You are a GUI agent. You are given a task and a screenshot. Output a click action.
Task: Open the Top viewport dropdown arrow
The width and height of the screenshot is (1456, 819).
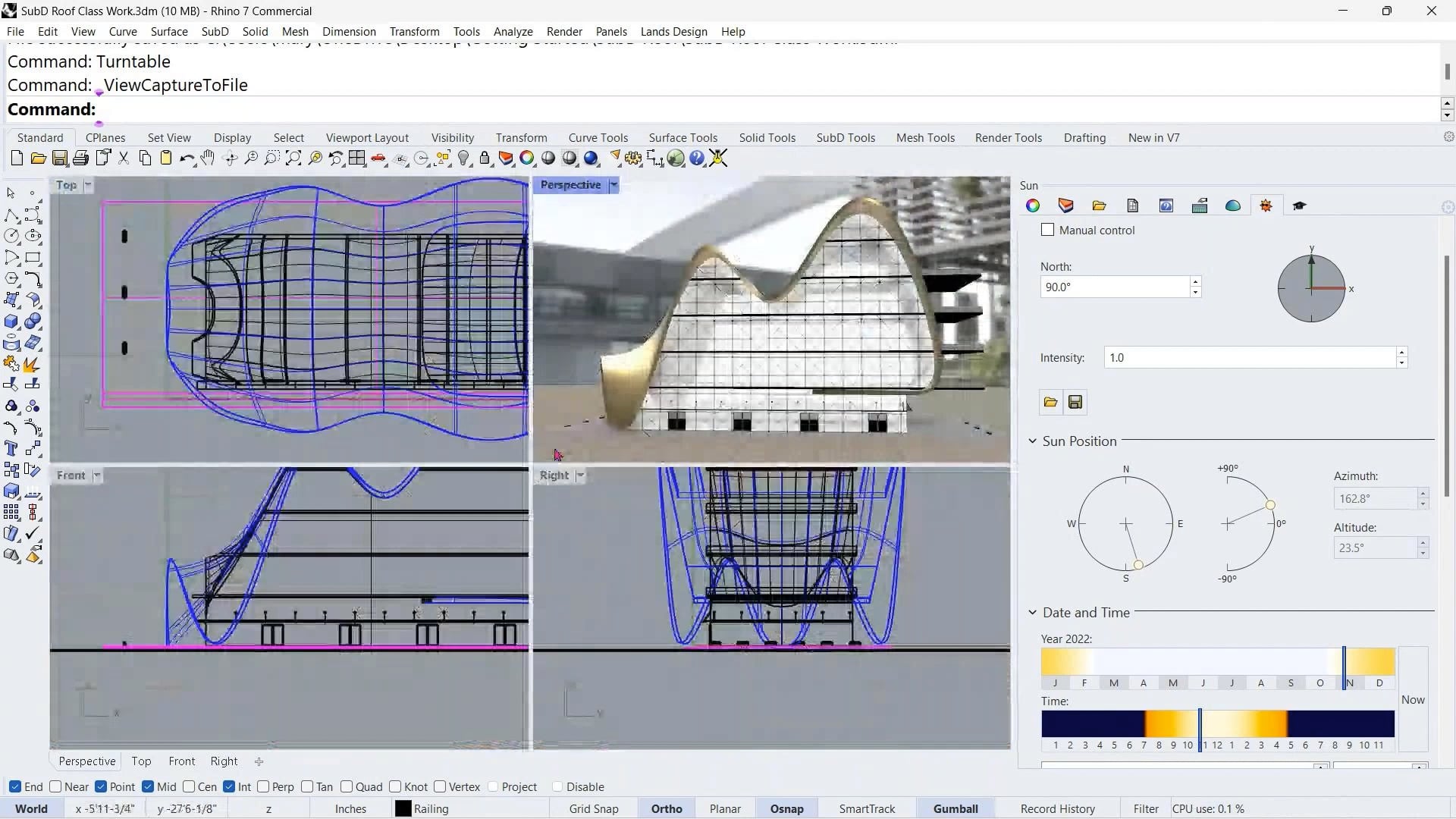pos(88,185)
